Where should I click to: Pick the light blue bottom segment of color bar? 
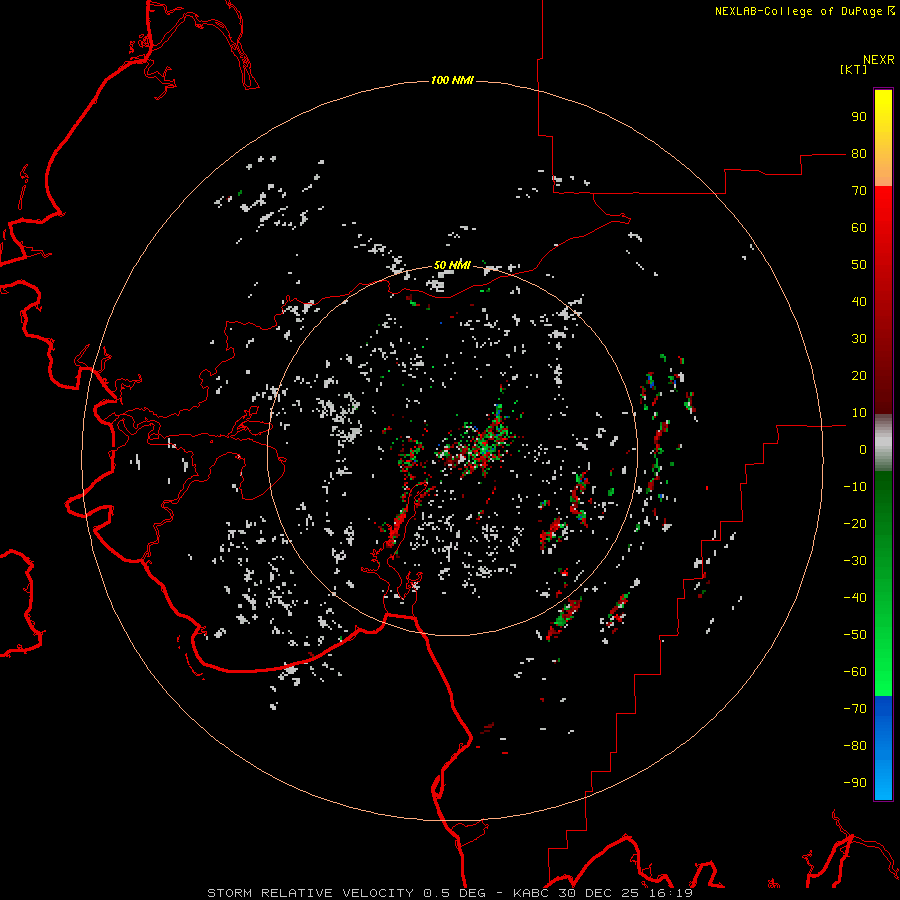[883, 781]
